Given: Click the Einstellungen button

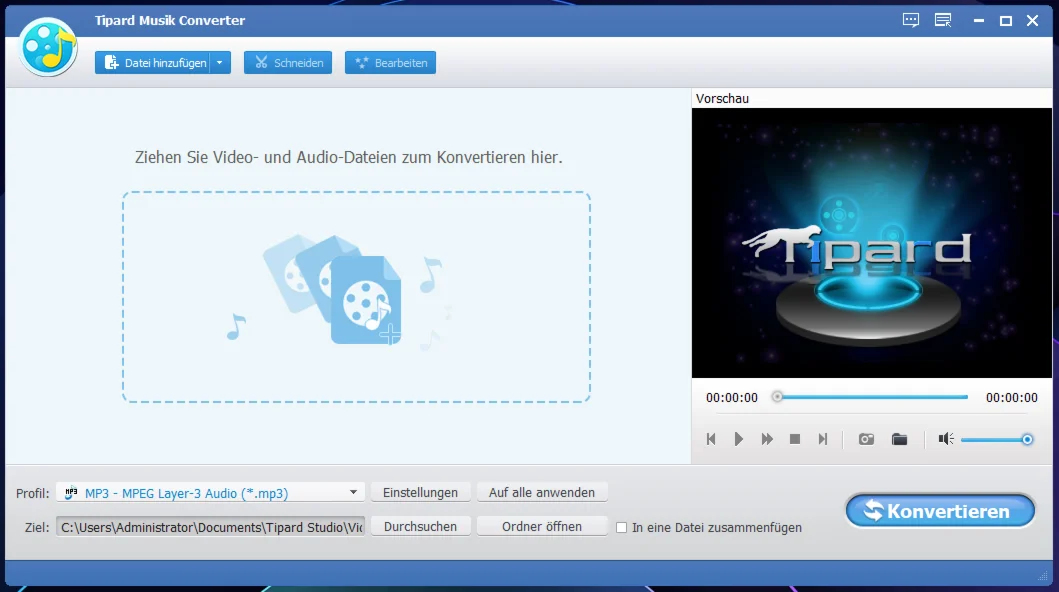Looking at the screenshot, I should [x=420, y=493].
